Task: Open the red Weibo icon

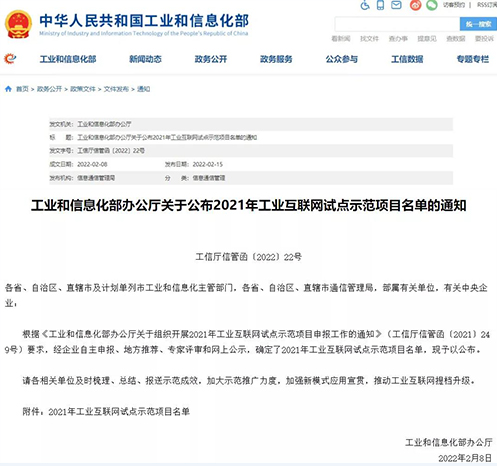Action: pyautogui.click(x=415, y=5)
